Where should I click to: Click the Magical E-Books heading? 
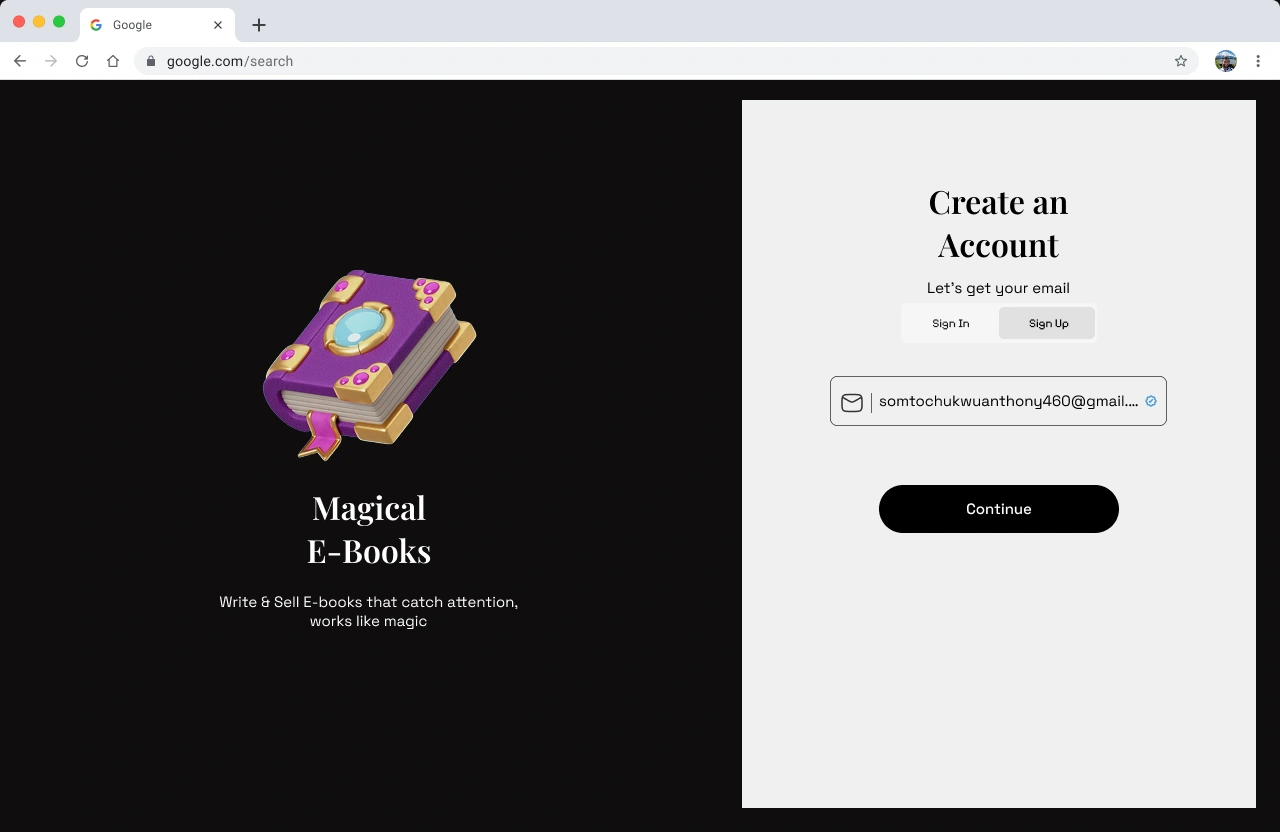point(369,529)
